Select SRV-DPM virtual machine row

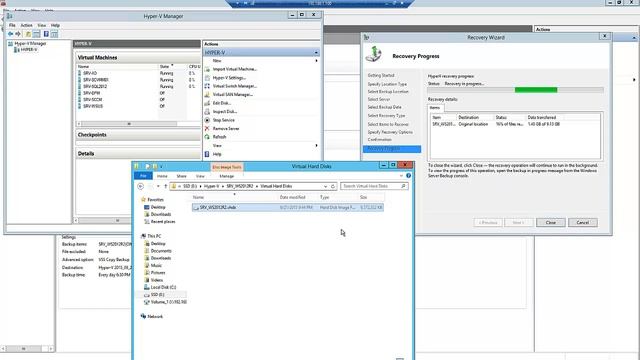pyautogui.click(x=138, y=93)
